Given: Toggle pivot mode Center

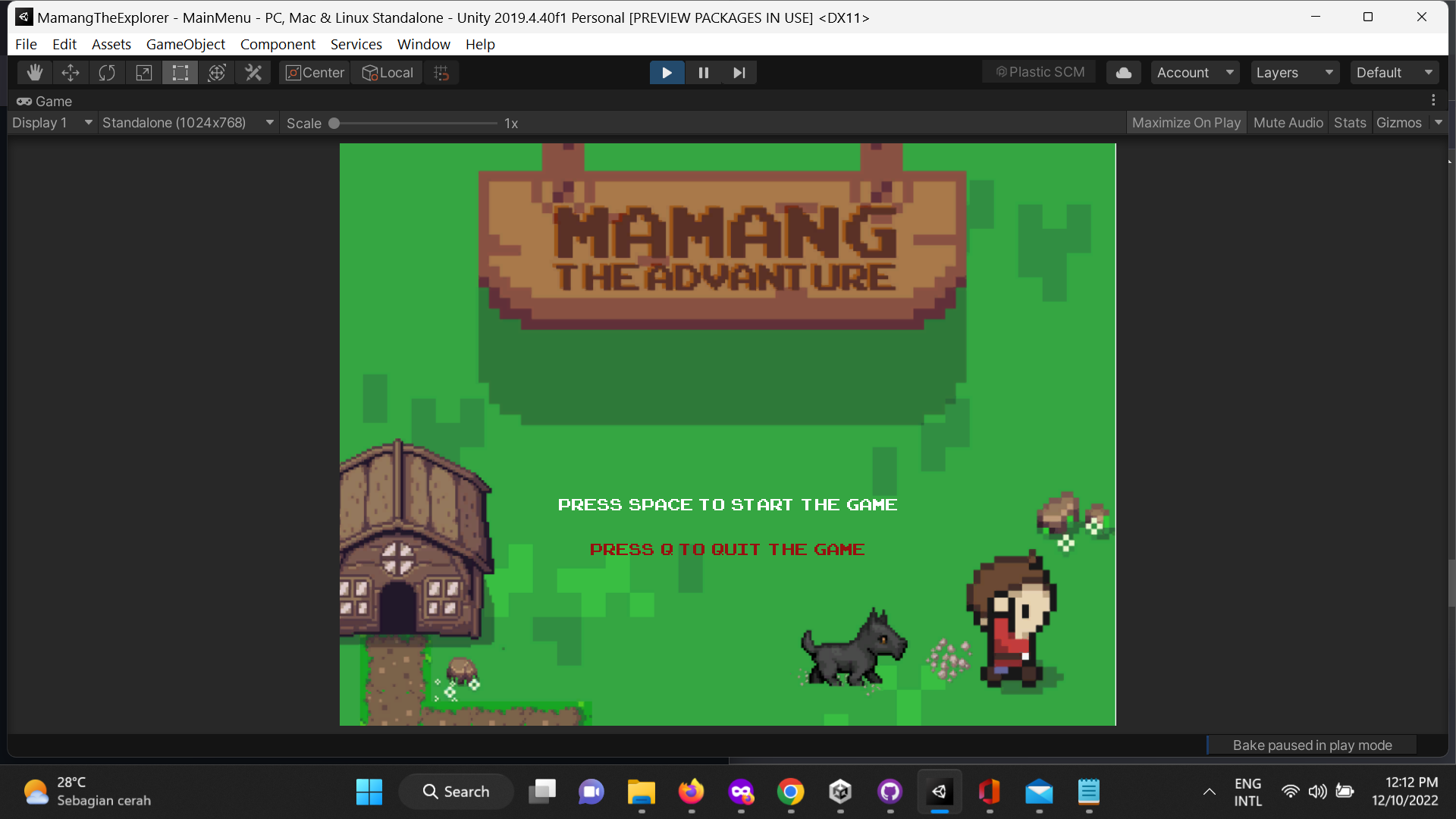Looking at the screenshot, I should (315, 73).
